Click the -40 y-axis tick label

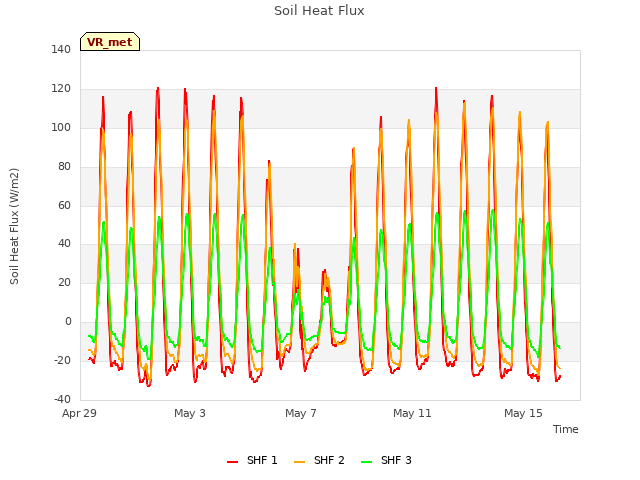[x=62, y=399]
